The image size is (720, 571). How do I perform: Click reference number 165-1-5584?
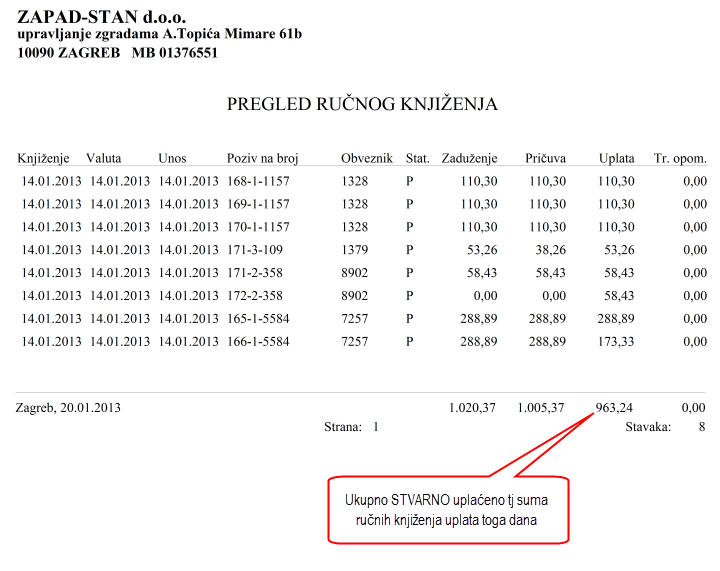click(x=258, y=319)
